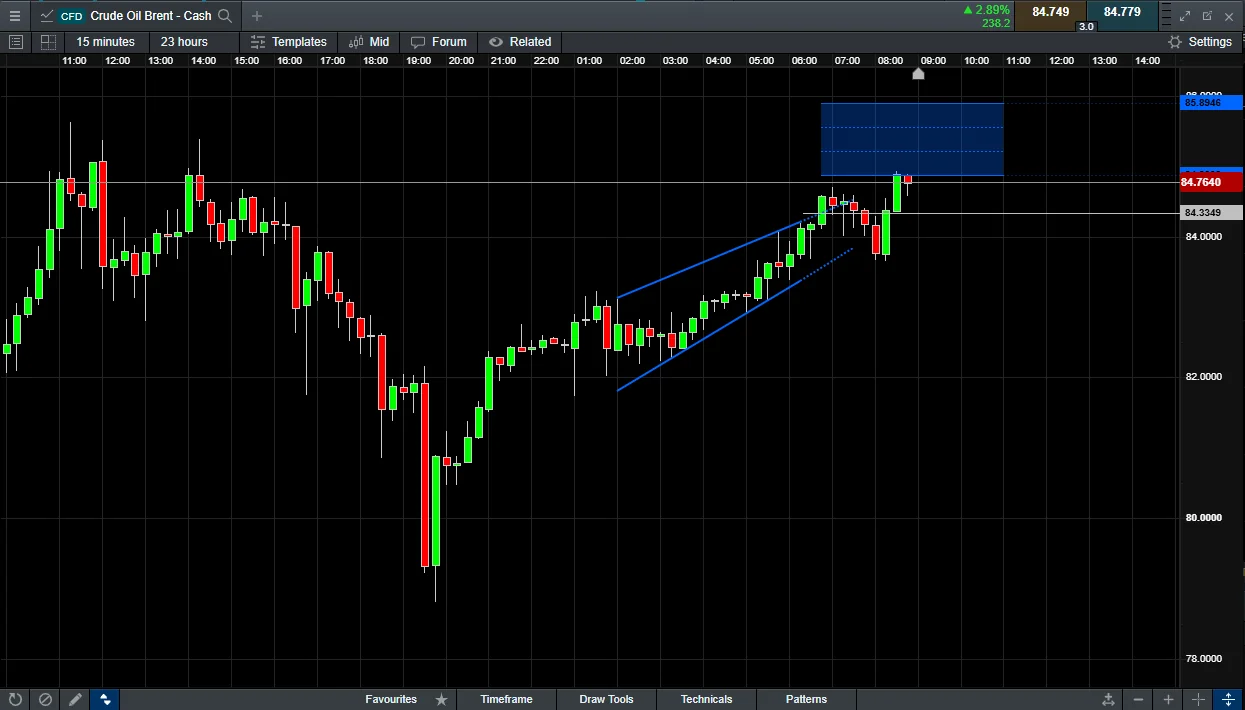The image size is (1245, 710).
Task: Open the Timeframe dropdown
Action: point(506,699)
